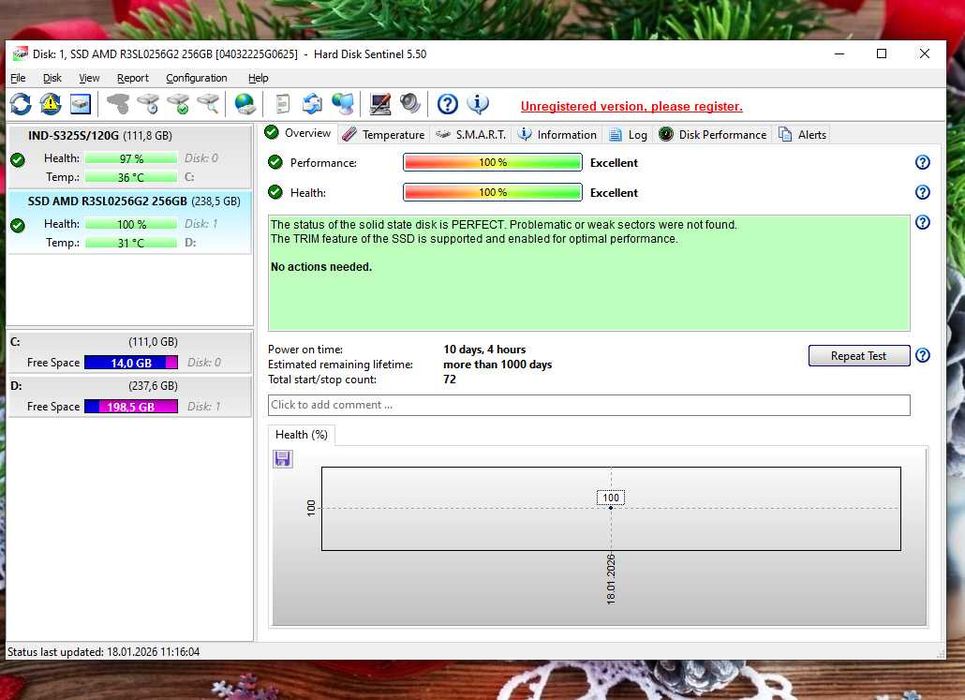Click the comment input field

[x=589, y=405]
